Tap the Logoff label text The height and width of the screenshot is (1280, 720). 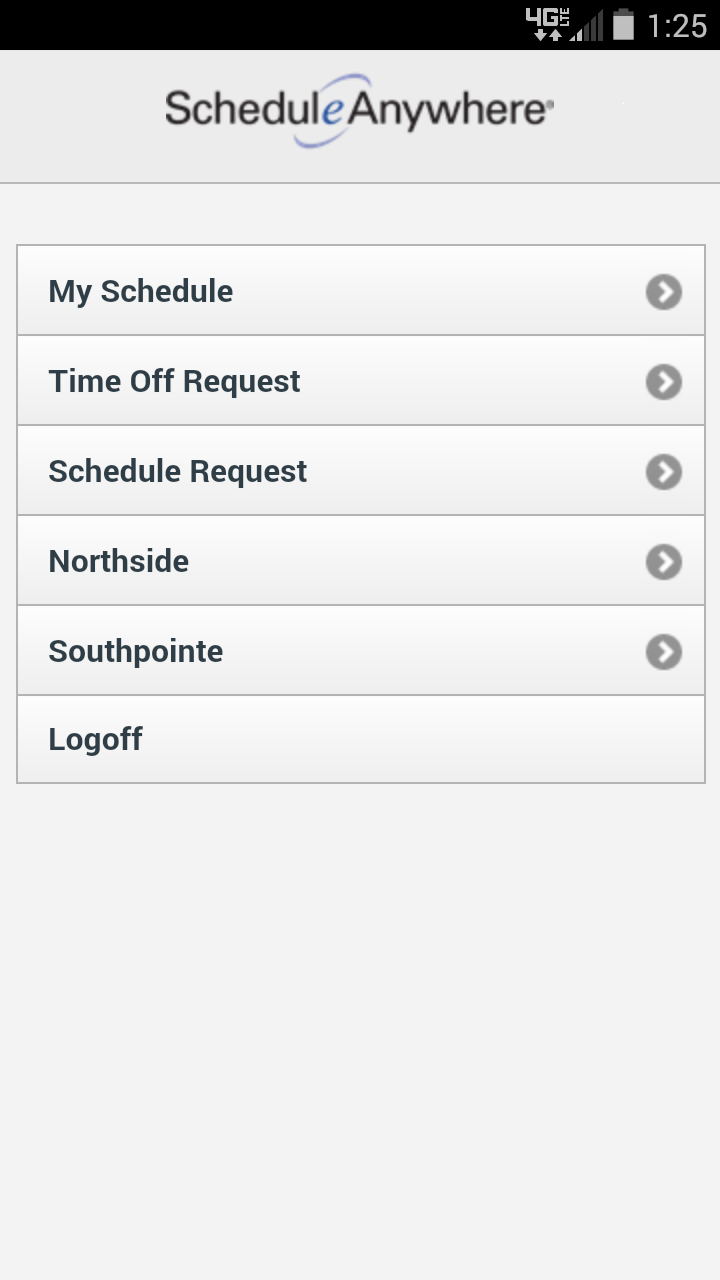coord(96,739)
